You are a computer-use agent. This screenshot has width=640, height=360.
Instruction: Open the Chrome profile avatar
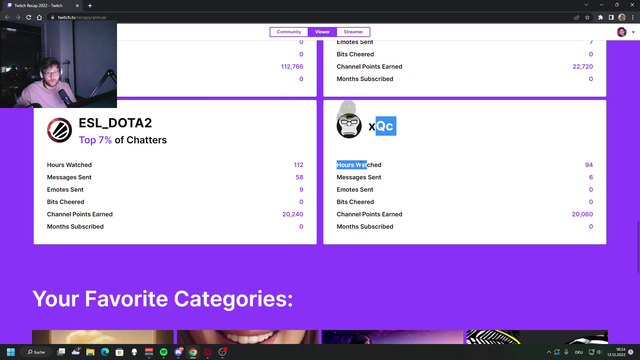coord(622,18)
